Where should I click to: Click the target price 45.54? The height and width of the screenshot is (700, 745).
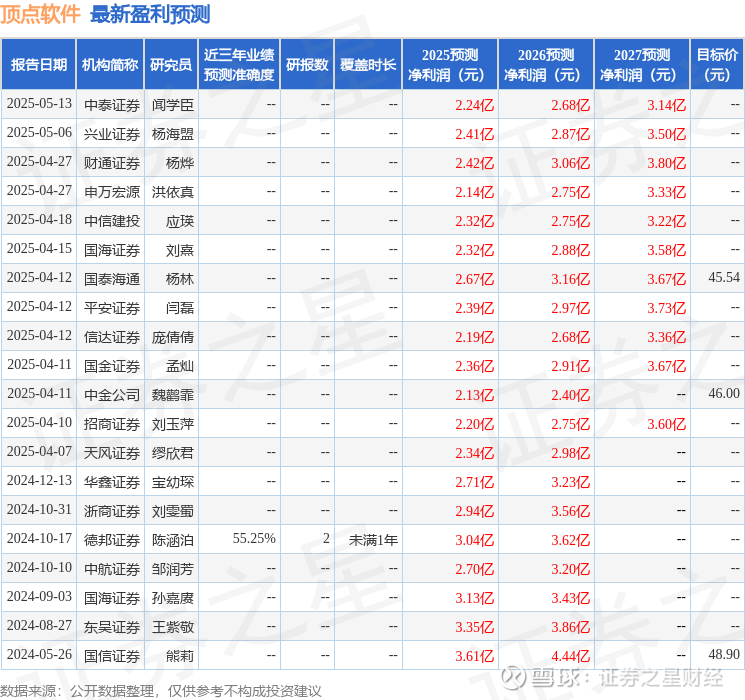point(724,278)
